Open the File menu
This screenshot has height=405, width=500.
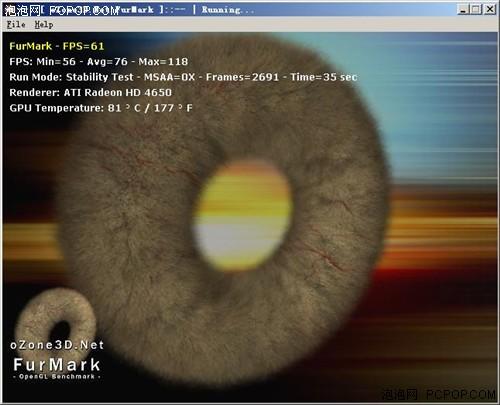point(16,25)
